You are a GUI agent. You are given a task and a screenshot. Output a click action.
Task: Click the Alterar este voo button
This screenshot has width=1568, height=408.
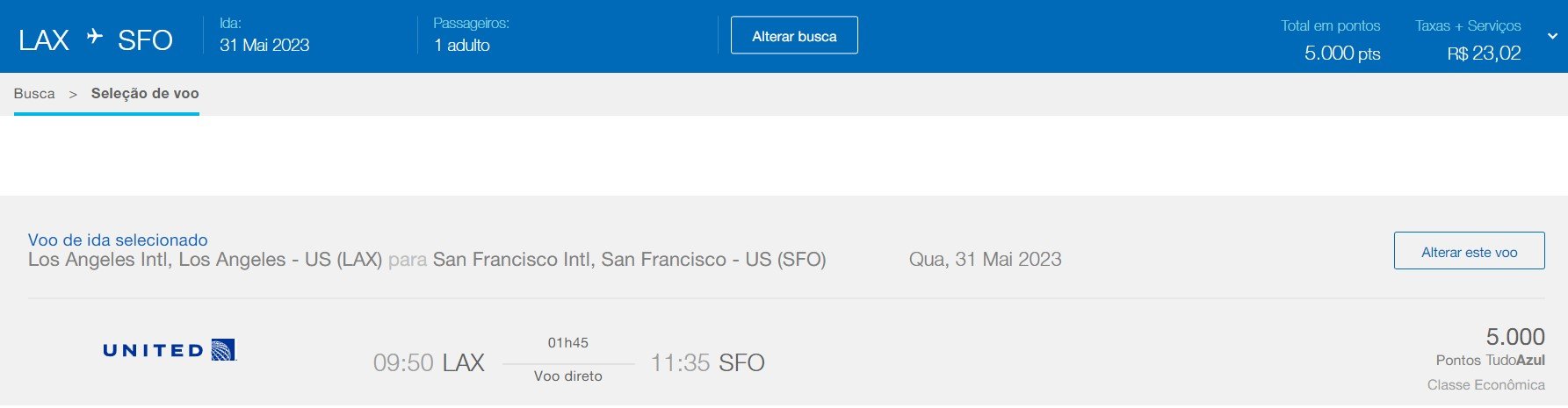pos(1469,251)
